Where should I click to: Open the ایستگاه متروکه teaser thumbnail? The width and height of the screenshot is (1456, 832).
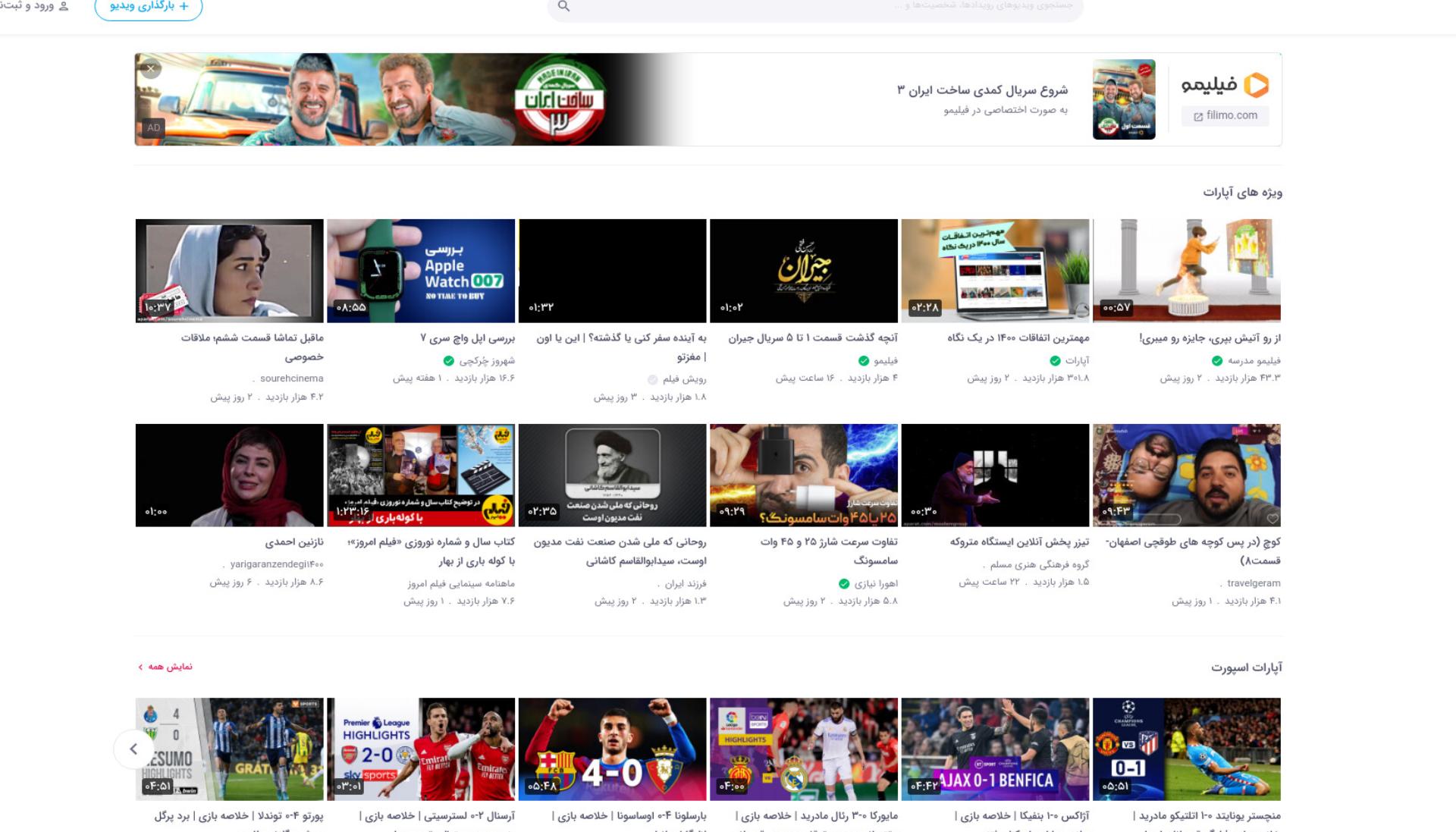(995, 476)
